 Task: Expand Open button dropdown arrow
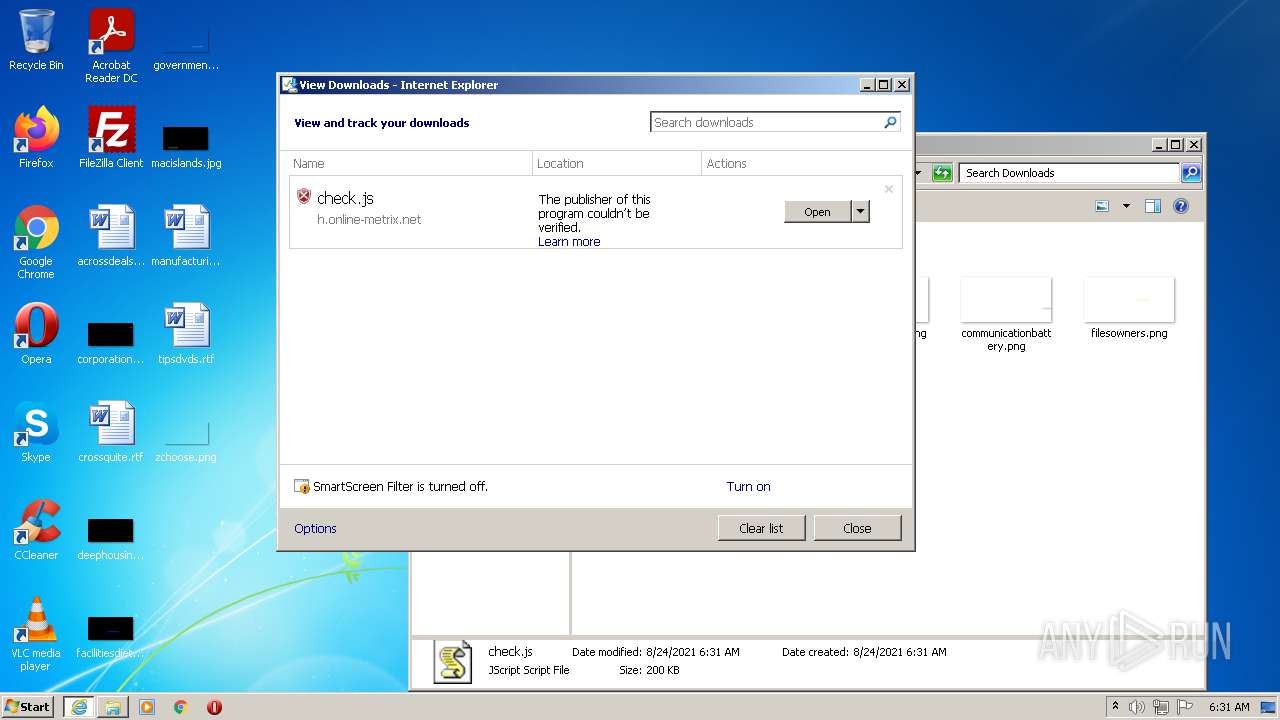tap(860, 211)
